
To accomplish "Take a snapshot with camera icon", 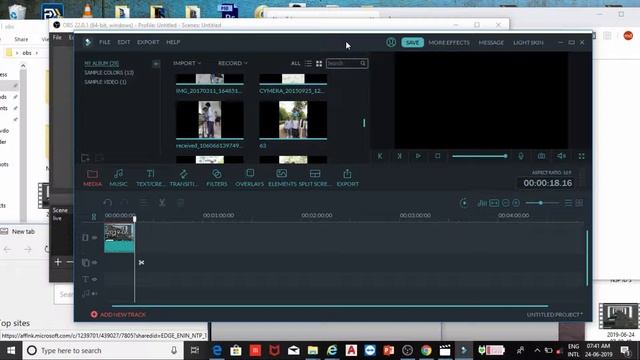I will [541, 156].
